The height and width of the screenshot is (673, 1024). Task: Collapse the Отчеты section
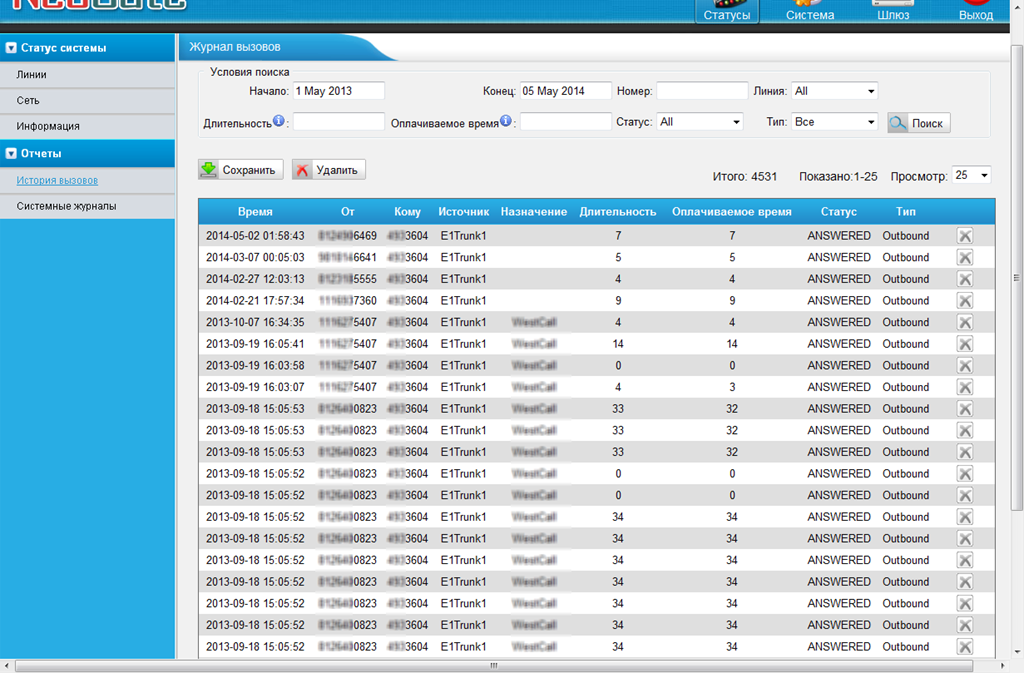(x=11, y=153)
